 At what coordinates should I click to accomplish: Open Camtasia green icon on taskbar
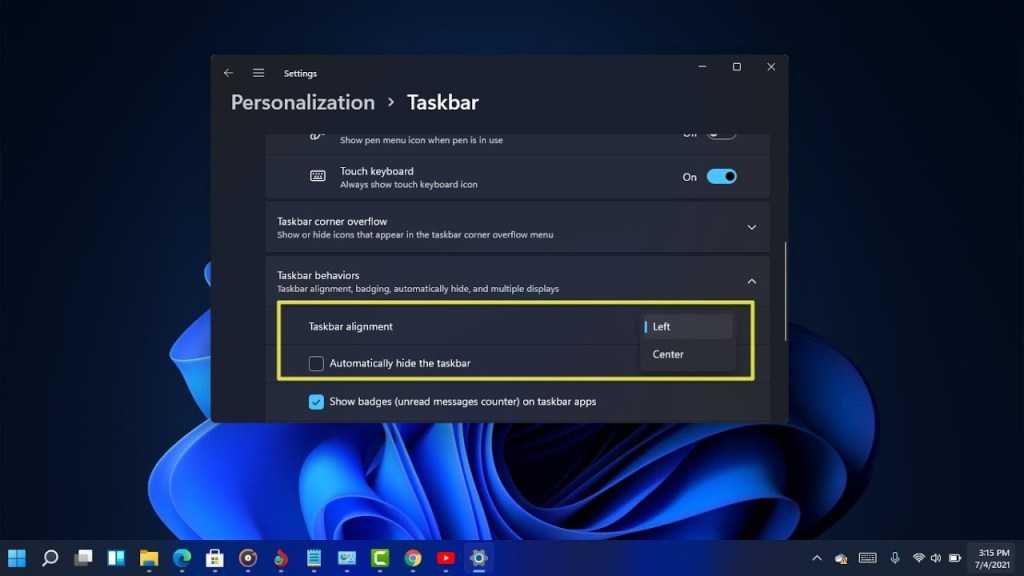380,558
